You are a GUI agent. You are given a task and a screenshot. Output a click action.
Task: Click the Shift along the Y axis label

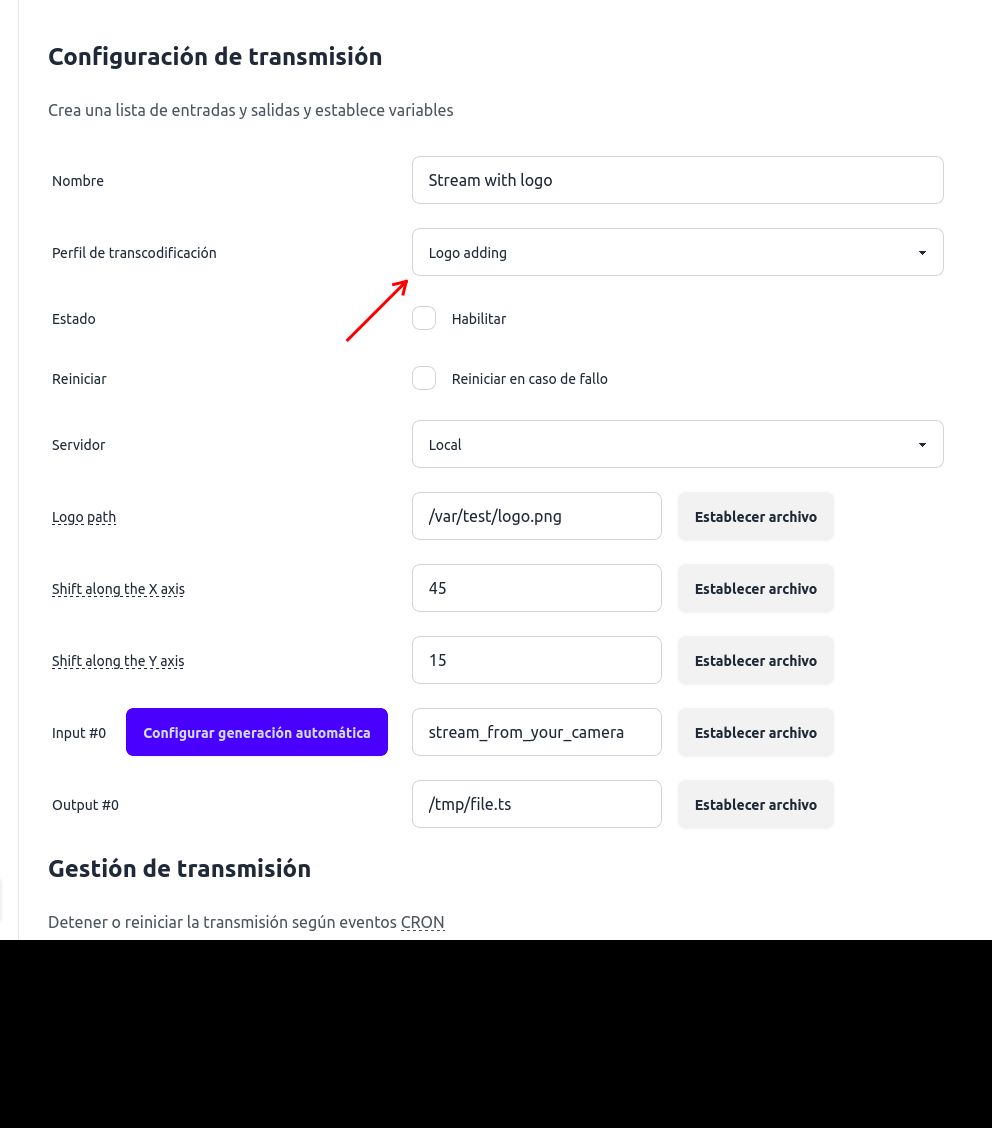[118, 661]
